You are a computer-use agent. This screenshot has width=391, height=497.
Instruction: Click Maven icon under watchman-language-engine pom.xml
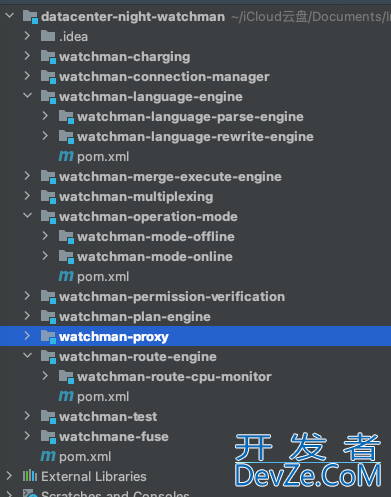click(66, 156)
